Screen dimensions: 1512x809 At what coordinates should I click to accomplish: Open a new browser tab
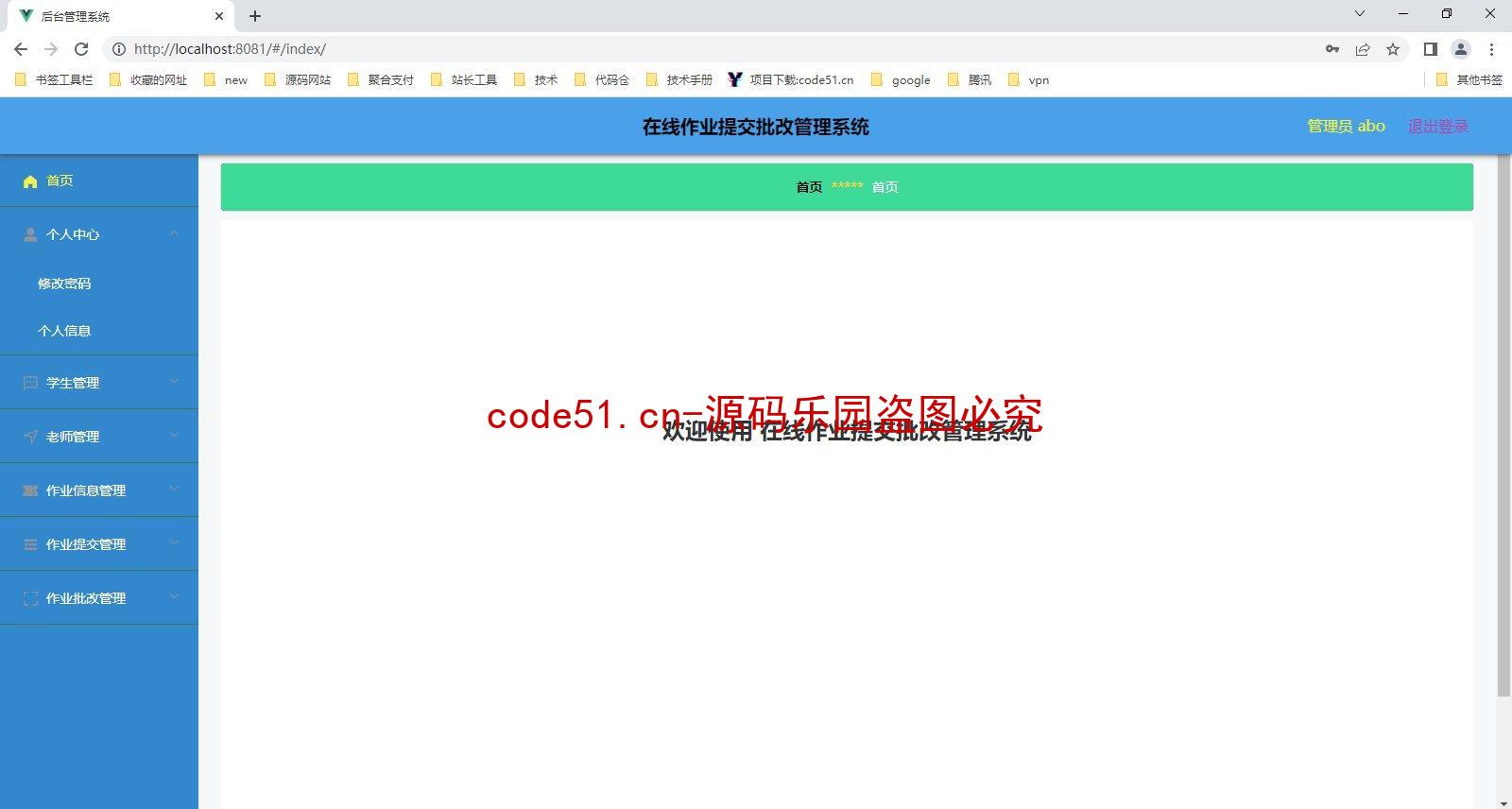(x=255, y=16)
